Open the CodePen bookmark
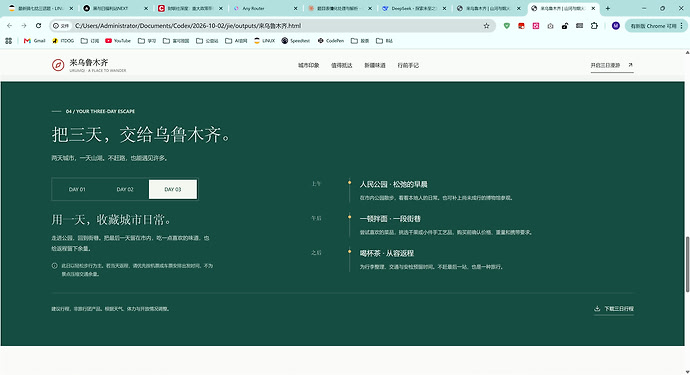The width and height of the screenshot is (690, 375). pyautogui.click(x=331, y=40)
